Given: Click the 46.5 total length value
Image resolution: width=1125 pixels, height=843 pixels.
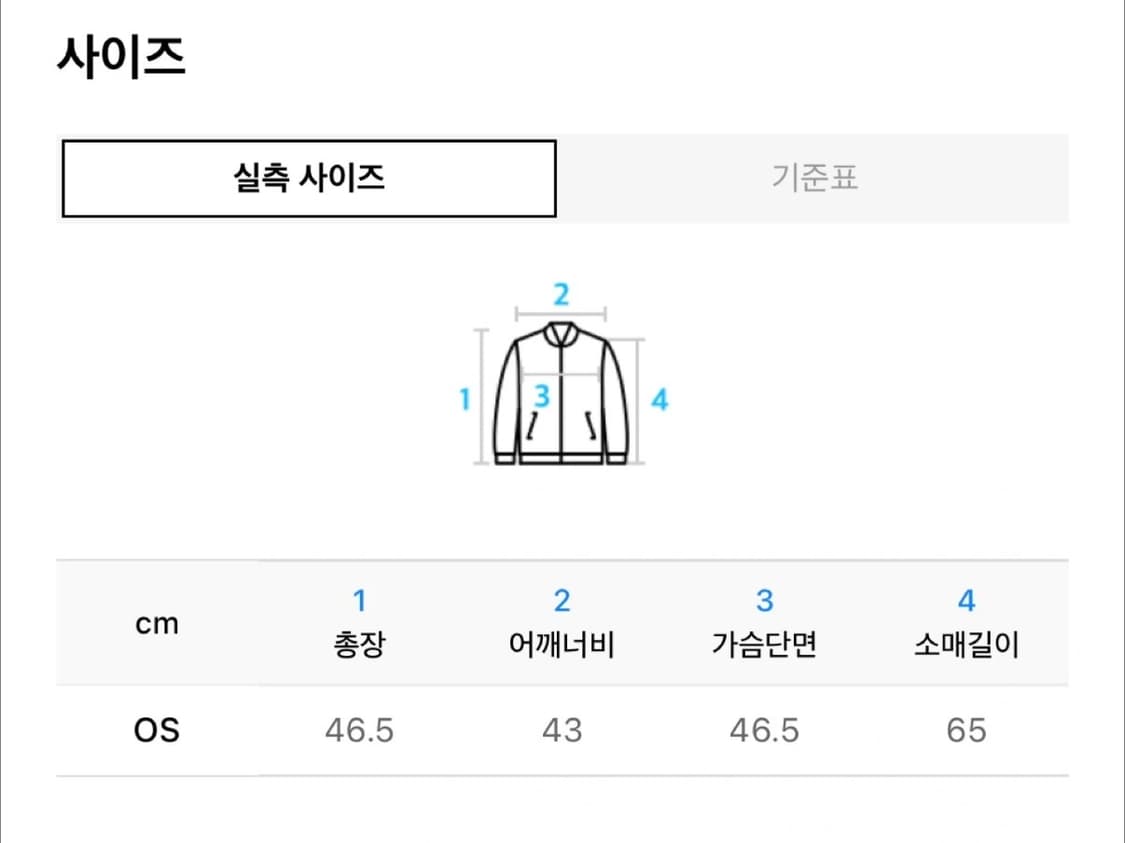Looking at the screenshot, I should [361, 731].
